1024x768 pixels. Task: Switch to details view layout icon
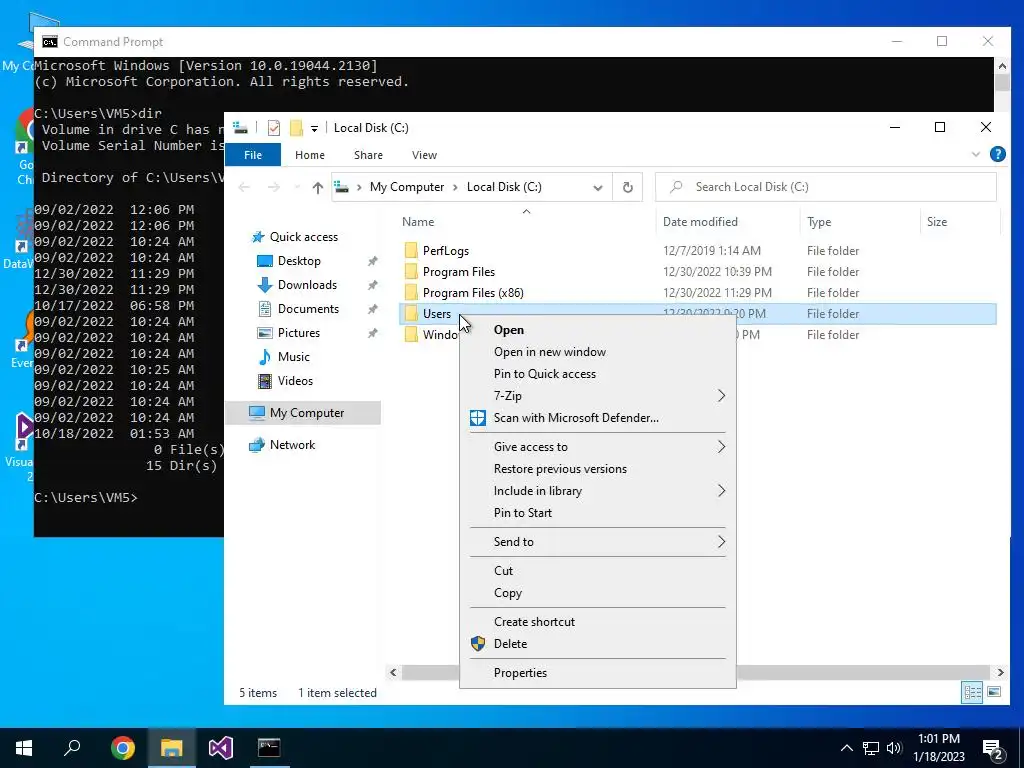click(972, 692)
